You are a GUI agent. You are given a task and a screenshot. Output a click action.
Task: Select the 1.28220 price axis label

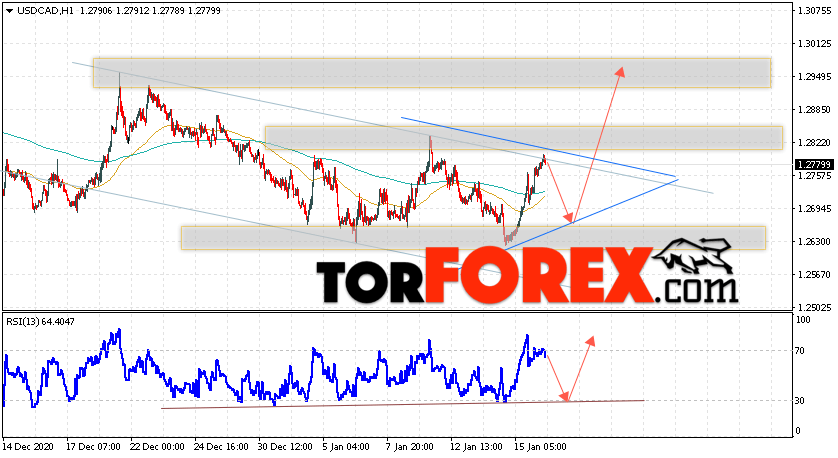point(814,143)
